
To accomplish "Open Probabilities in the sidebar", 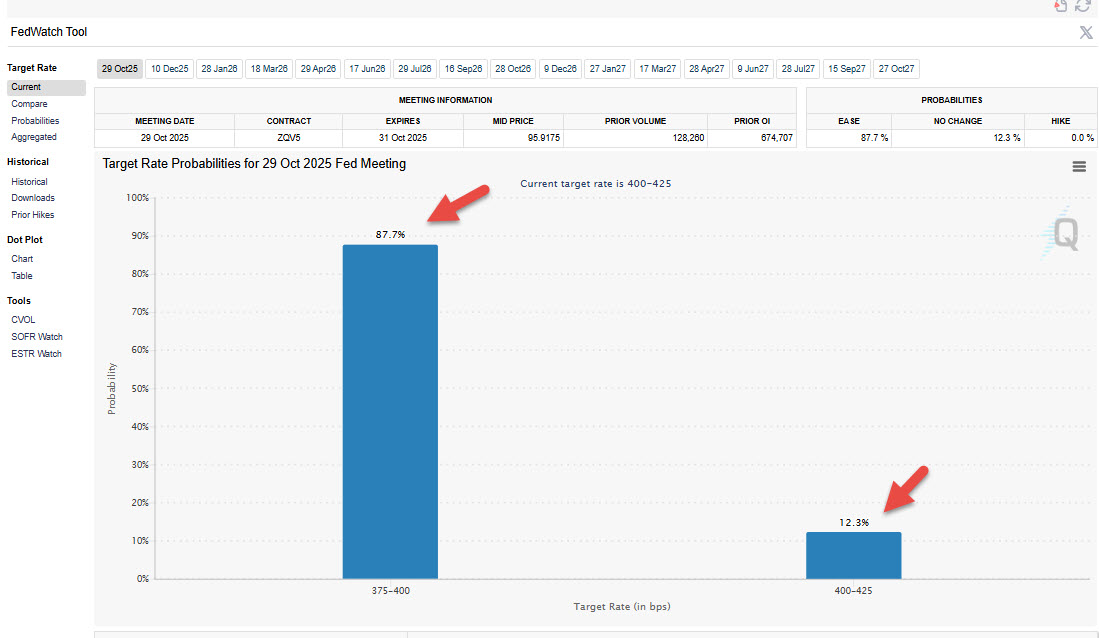I will [x=35, y=121].
